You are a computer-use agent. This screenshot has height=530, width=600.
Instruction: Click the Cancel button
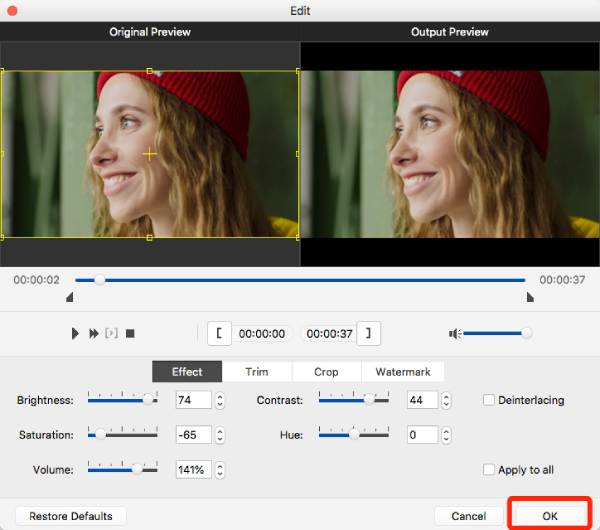click(469, 516)
